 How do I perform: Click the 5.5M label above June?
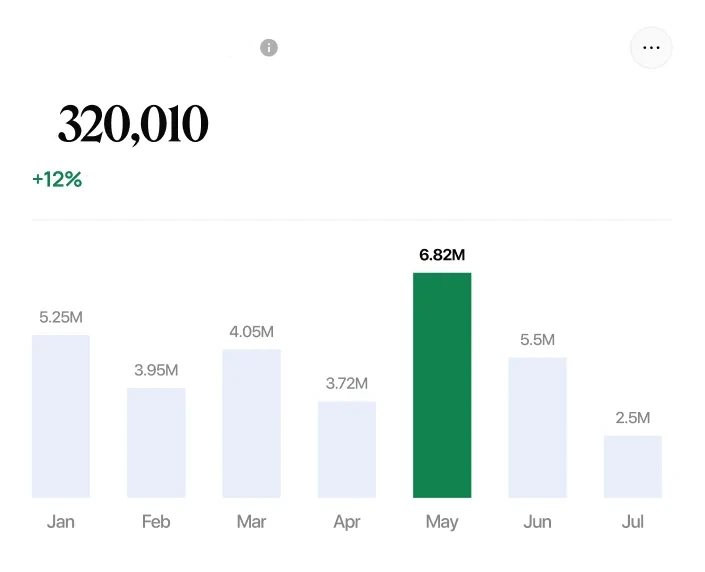click(x=537, y=340)
